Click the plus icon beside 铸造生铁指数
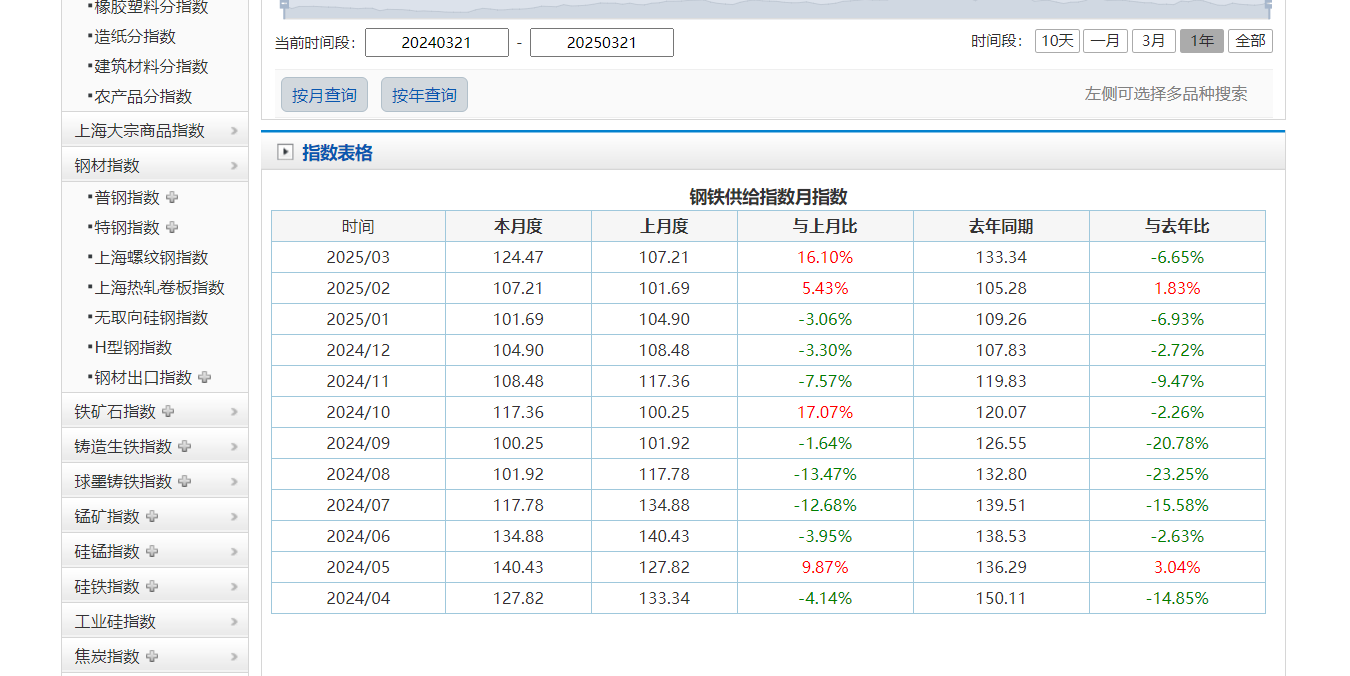This screenshot has width=1350, height=676. 184,446
